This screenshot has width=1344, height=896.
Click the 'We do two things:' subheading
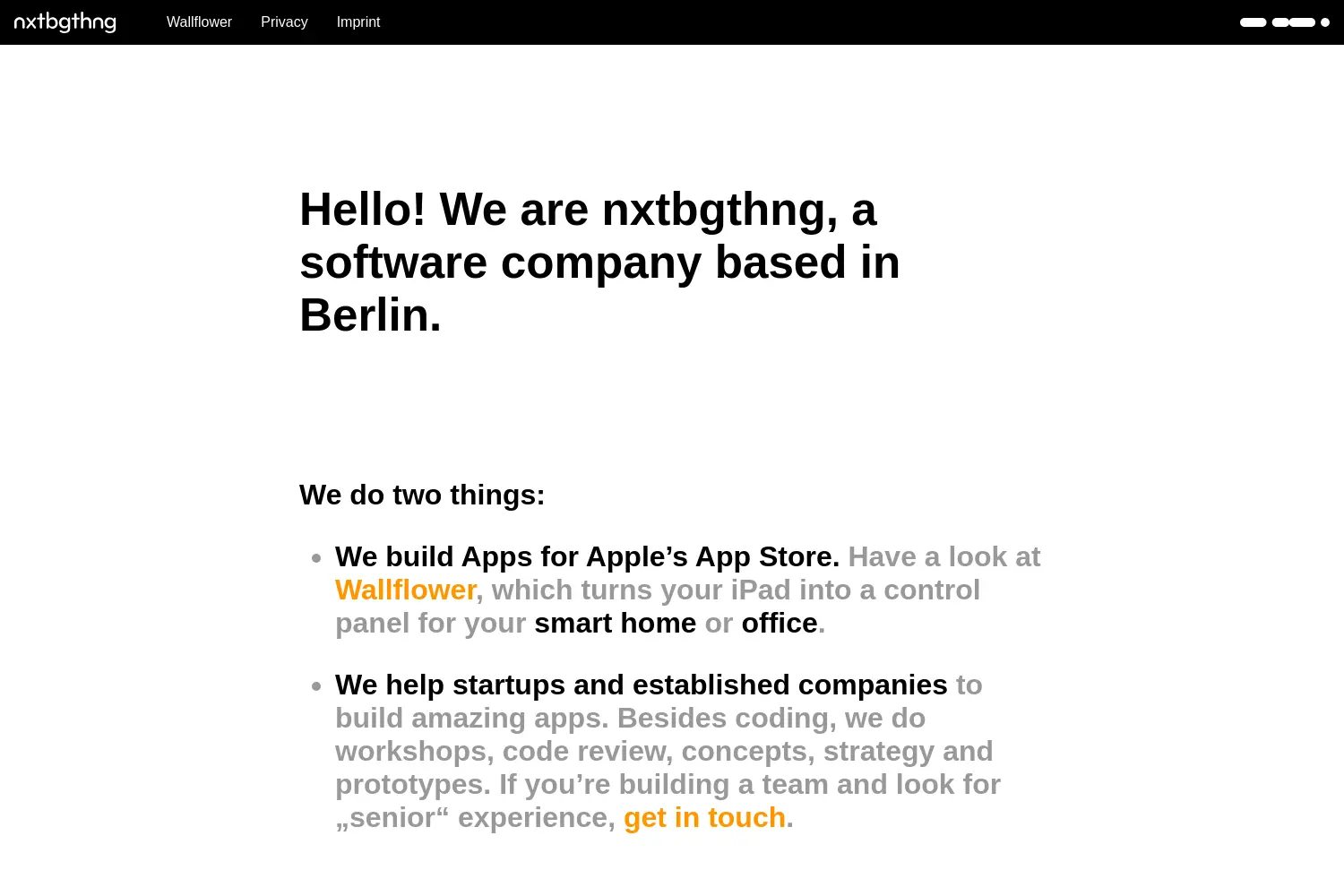(422, 495)
